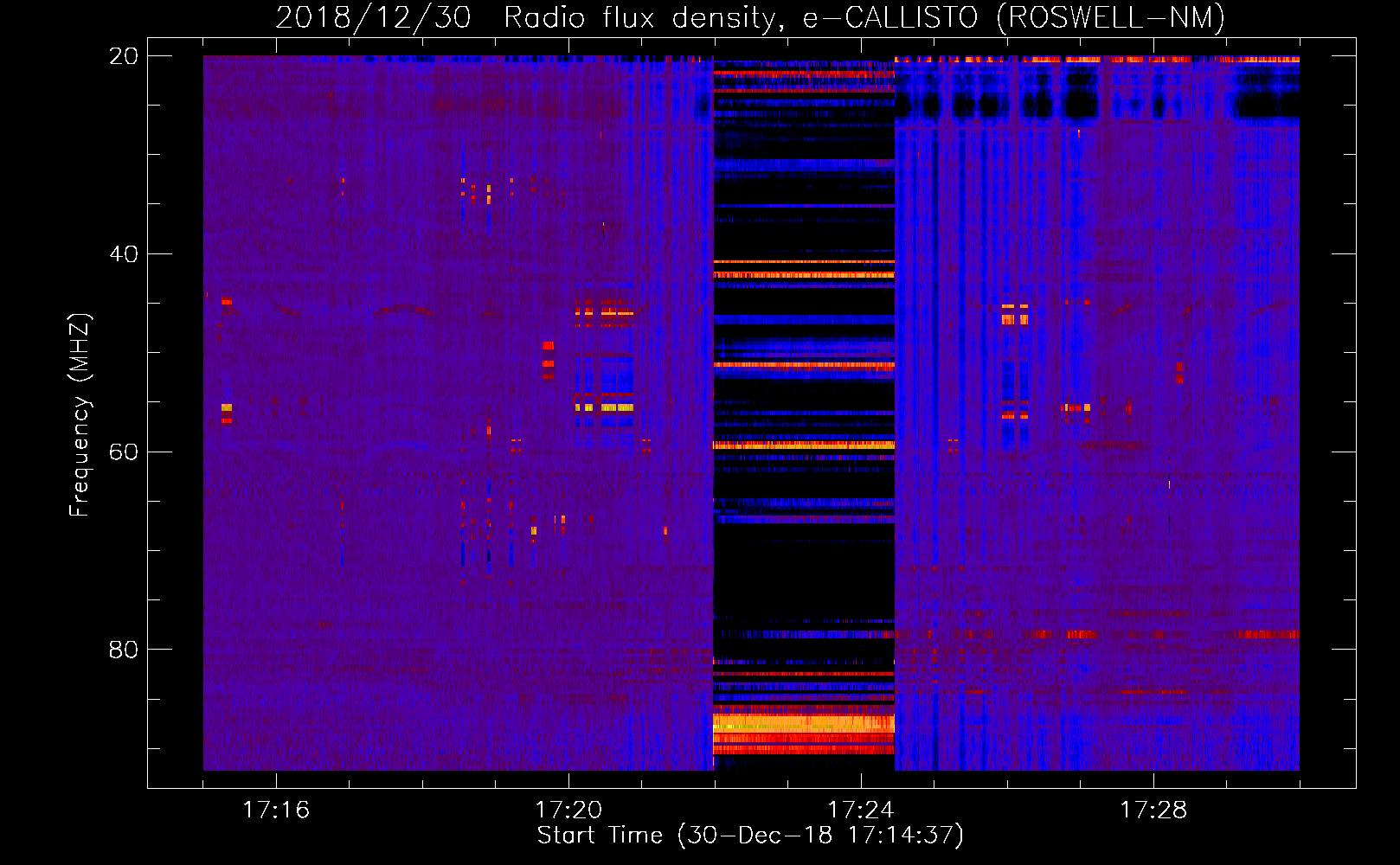Click the '20' frequency axis label
The height and width of the screenshot is (865, 1400).
click(x=124, y=56)
